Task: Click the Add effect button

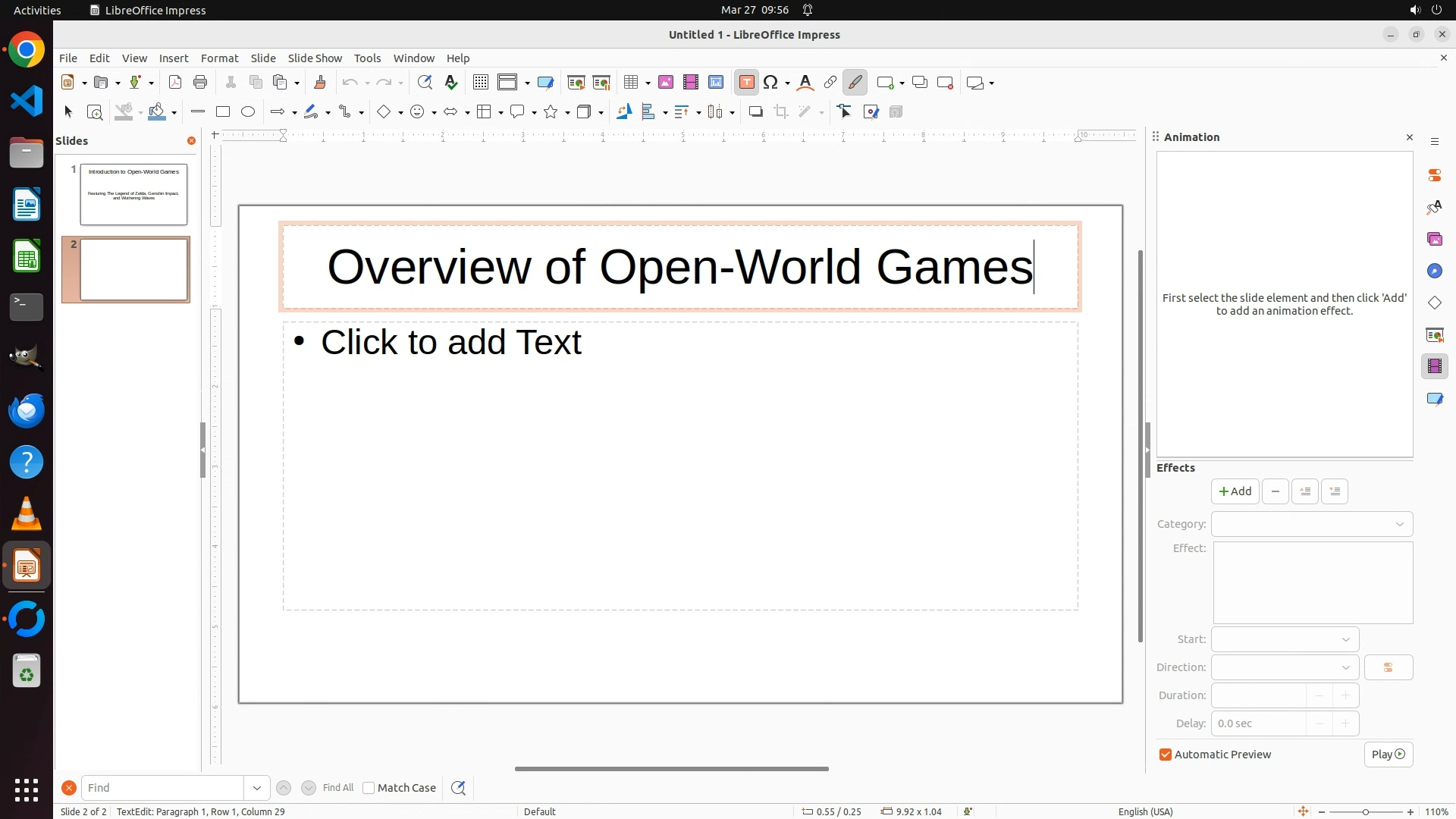Action: click(x=1235, y=491)
